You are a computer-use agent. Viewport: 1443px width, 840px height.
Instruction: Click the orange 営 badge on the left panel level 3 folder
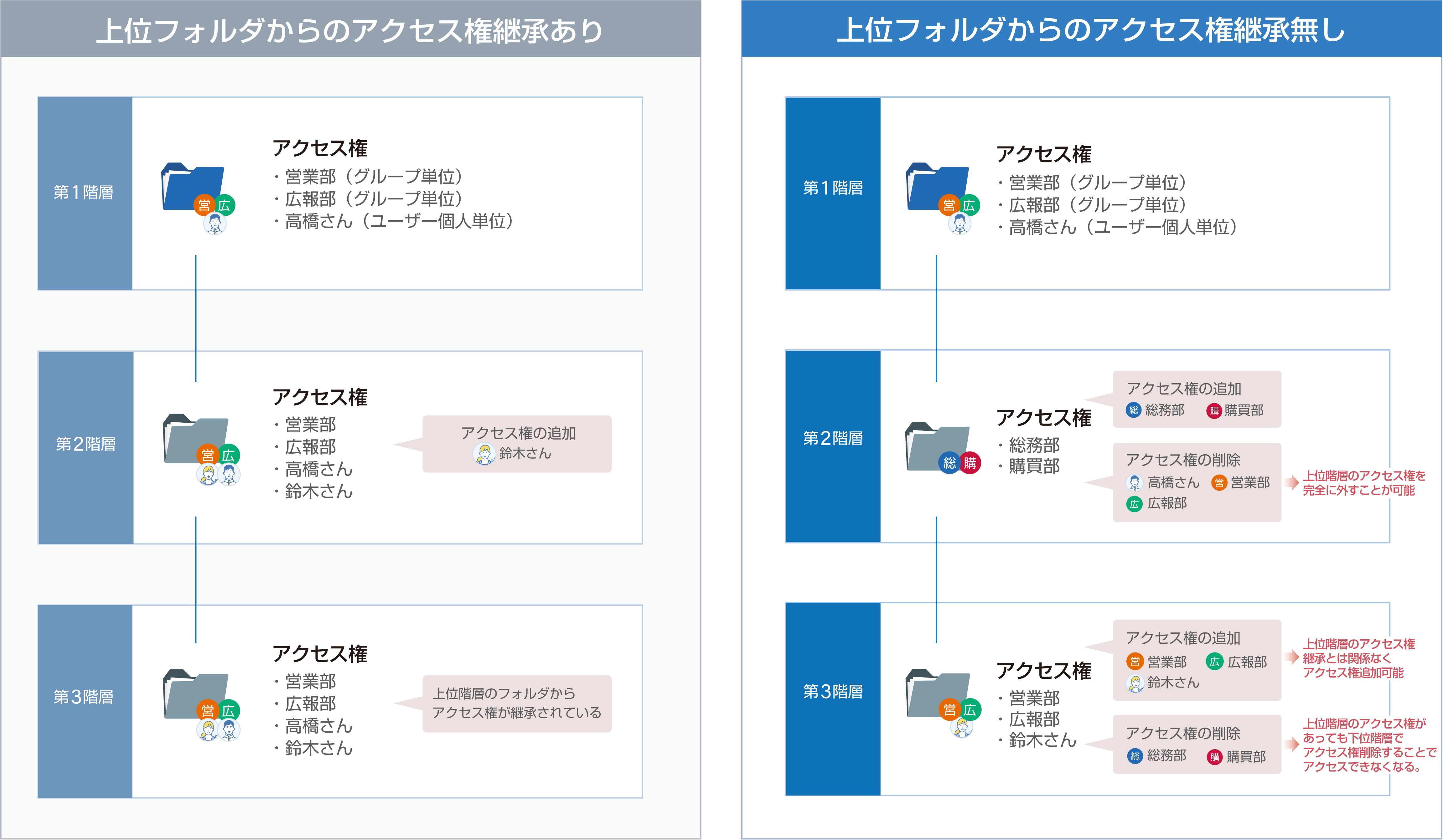coord(207,711)
